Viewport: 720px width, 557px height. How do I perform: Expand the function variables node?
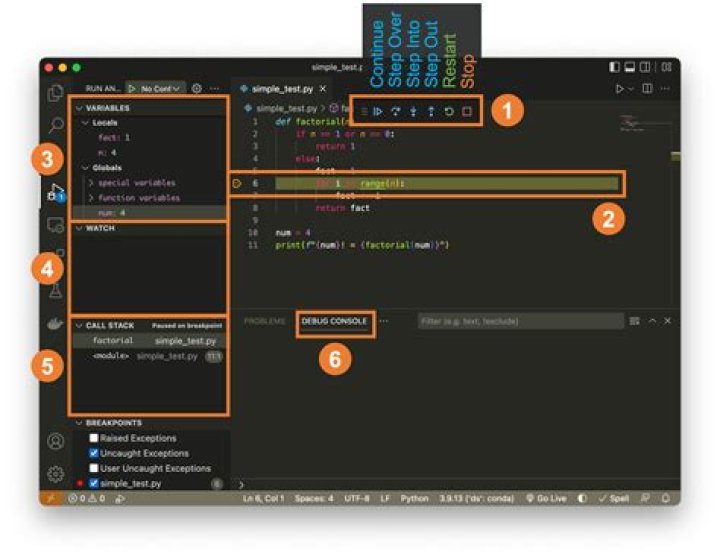pyautogui.click(x=91, y=197)
